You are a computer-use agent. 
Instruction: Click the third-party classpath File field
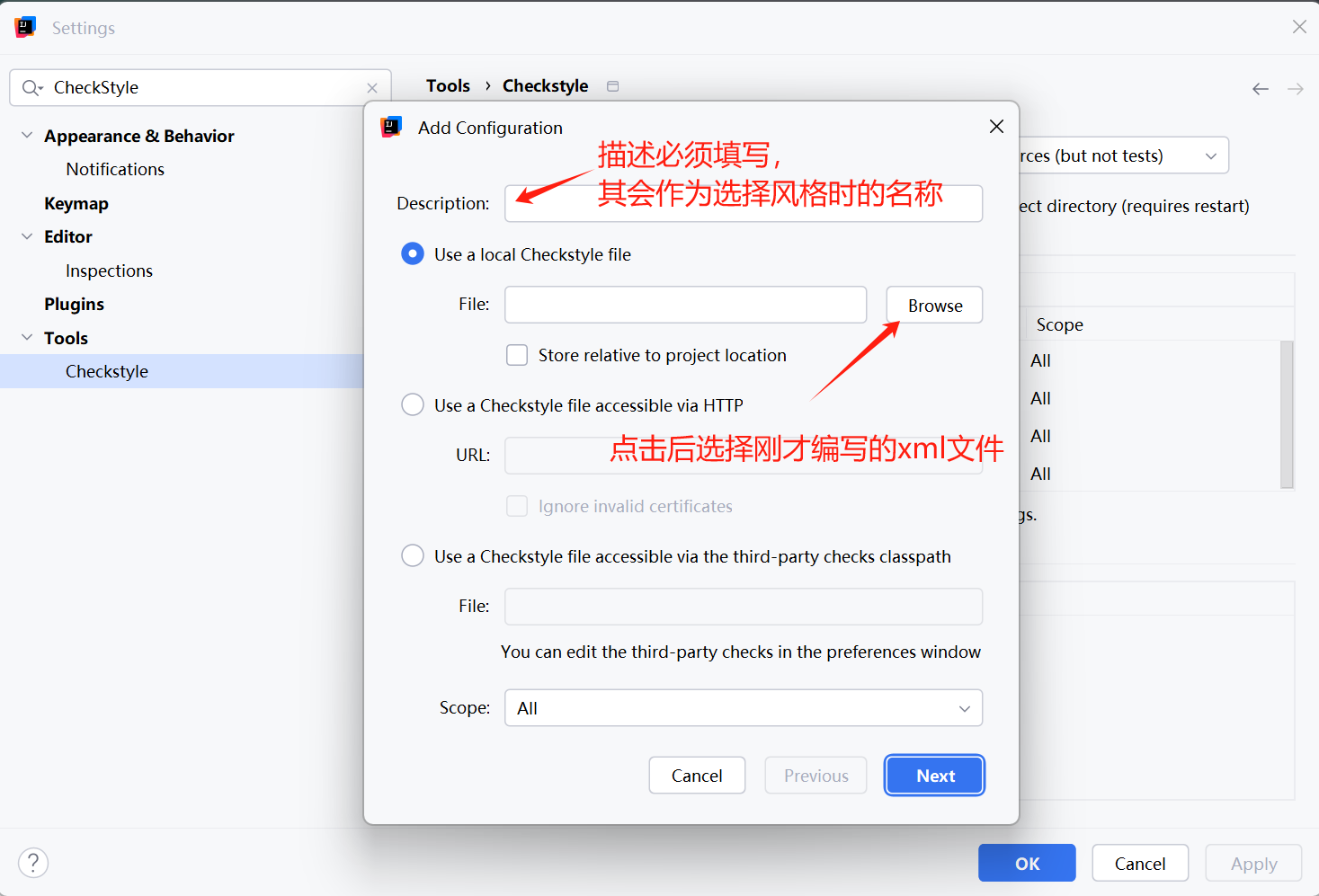[744, 606]
